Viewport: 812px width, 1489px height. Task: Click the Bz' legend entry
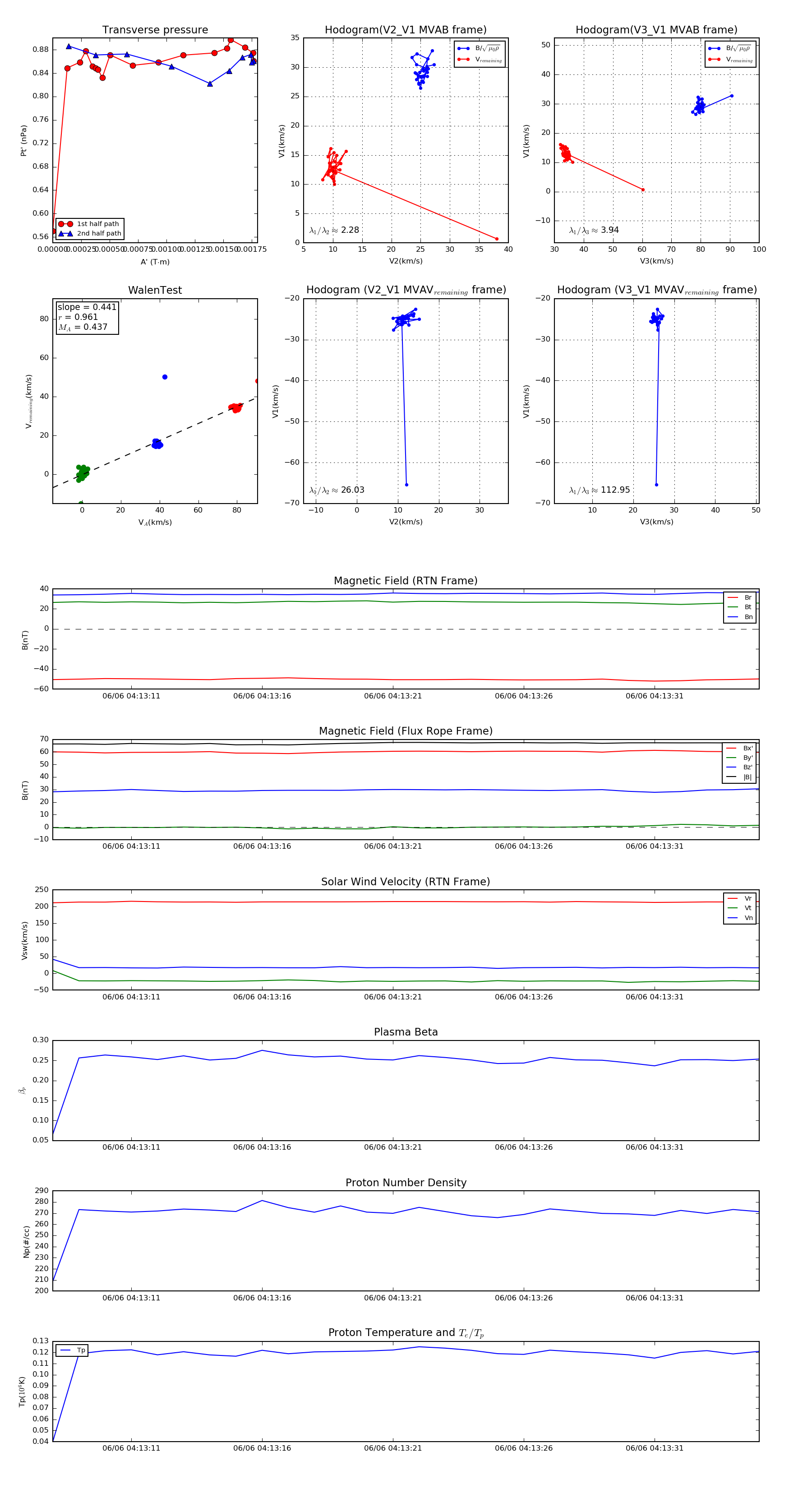pyautogui.click(x=740, y=767)
